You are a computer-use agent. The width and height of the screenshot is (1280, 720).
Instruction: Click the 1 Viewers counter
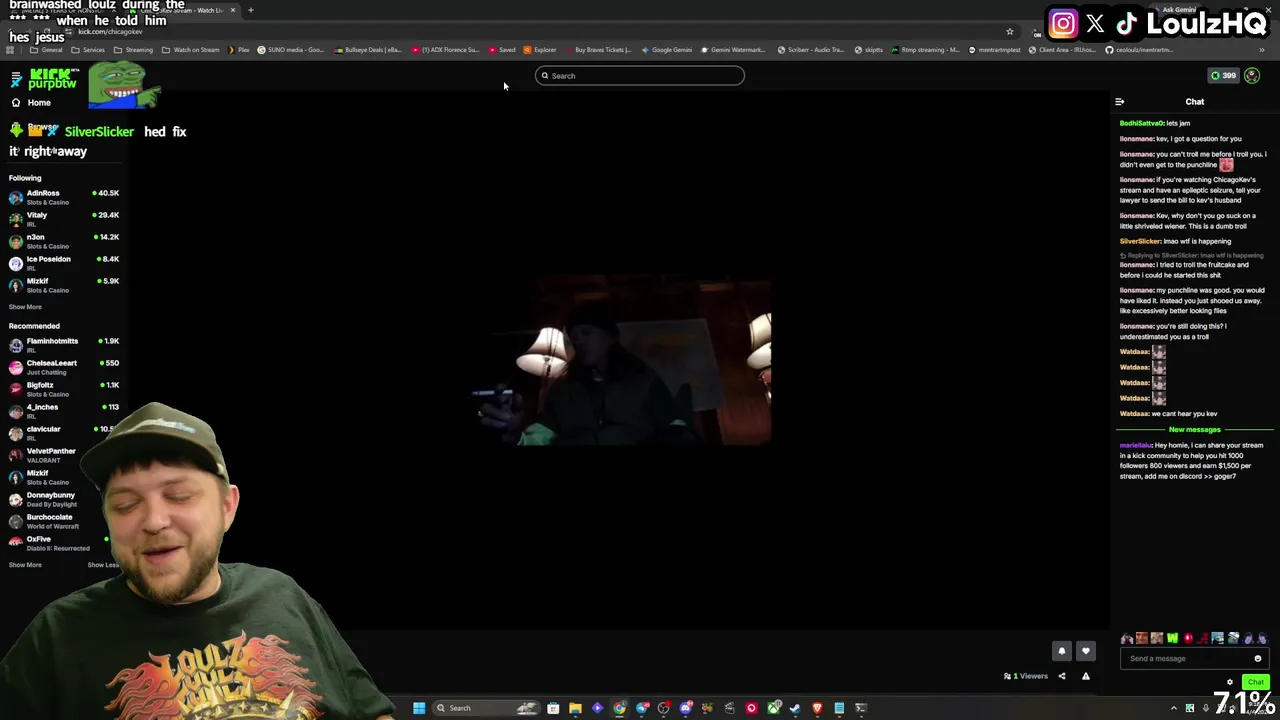[1026, 676]
